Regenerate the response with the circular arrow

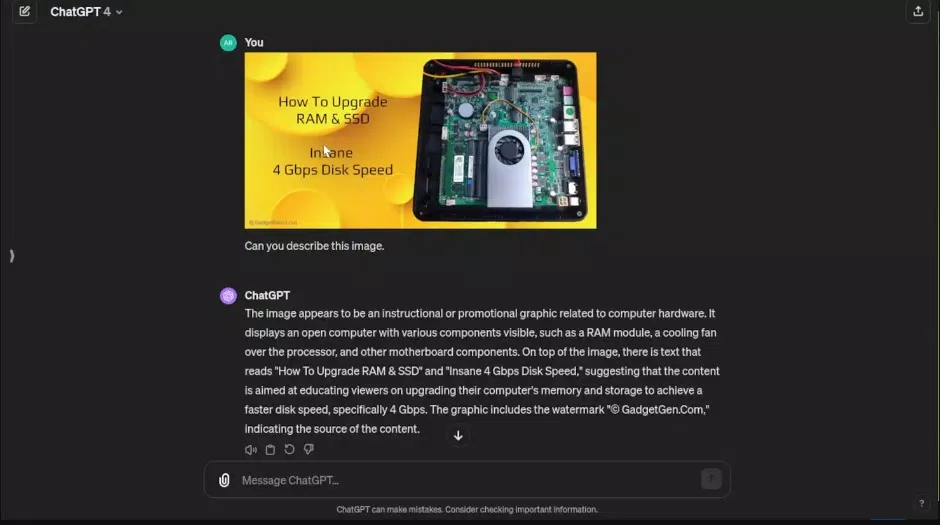pos(290,449)
